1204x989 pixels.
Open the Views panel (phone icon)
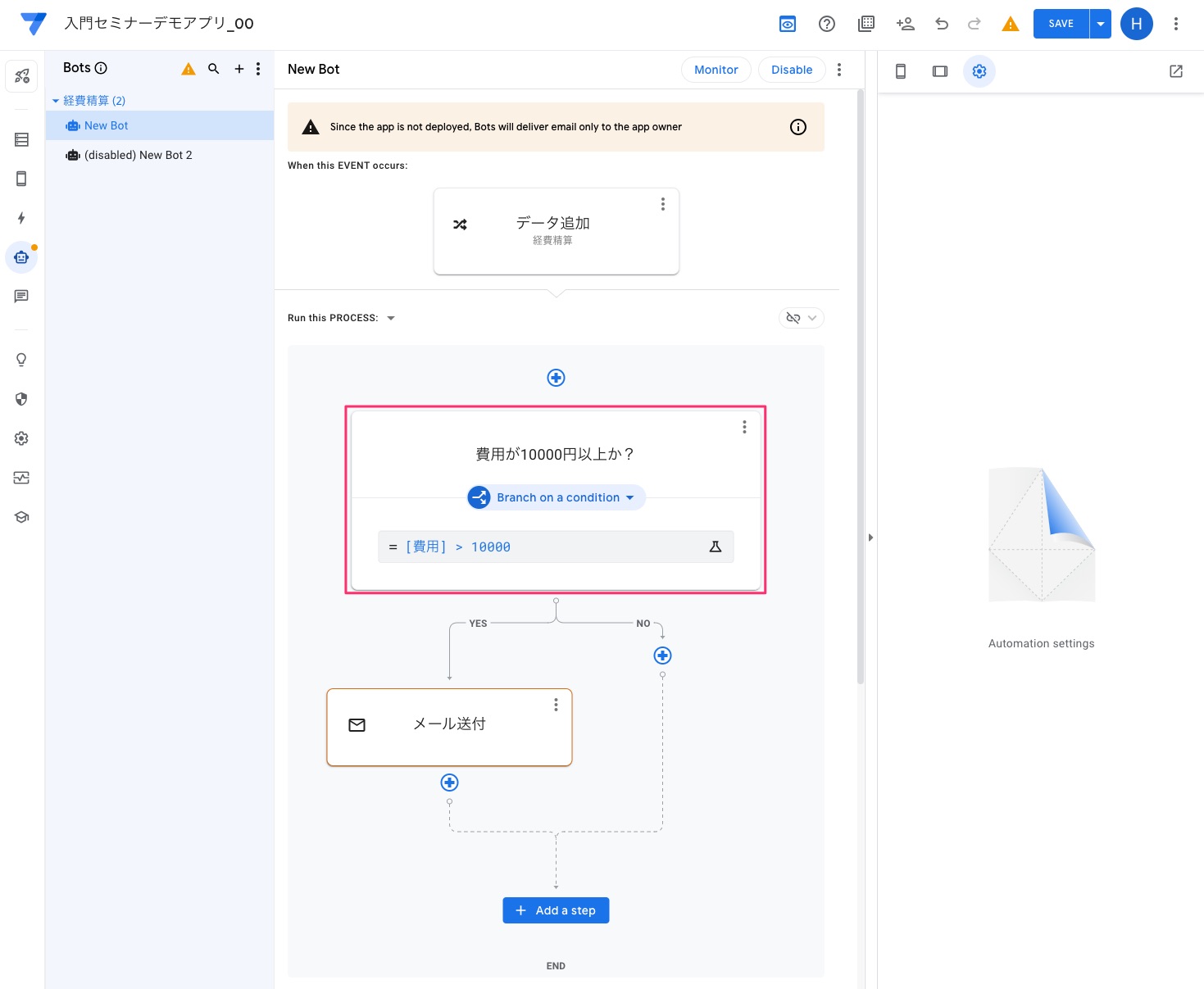21,179
